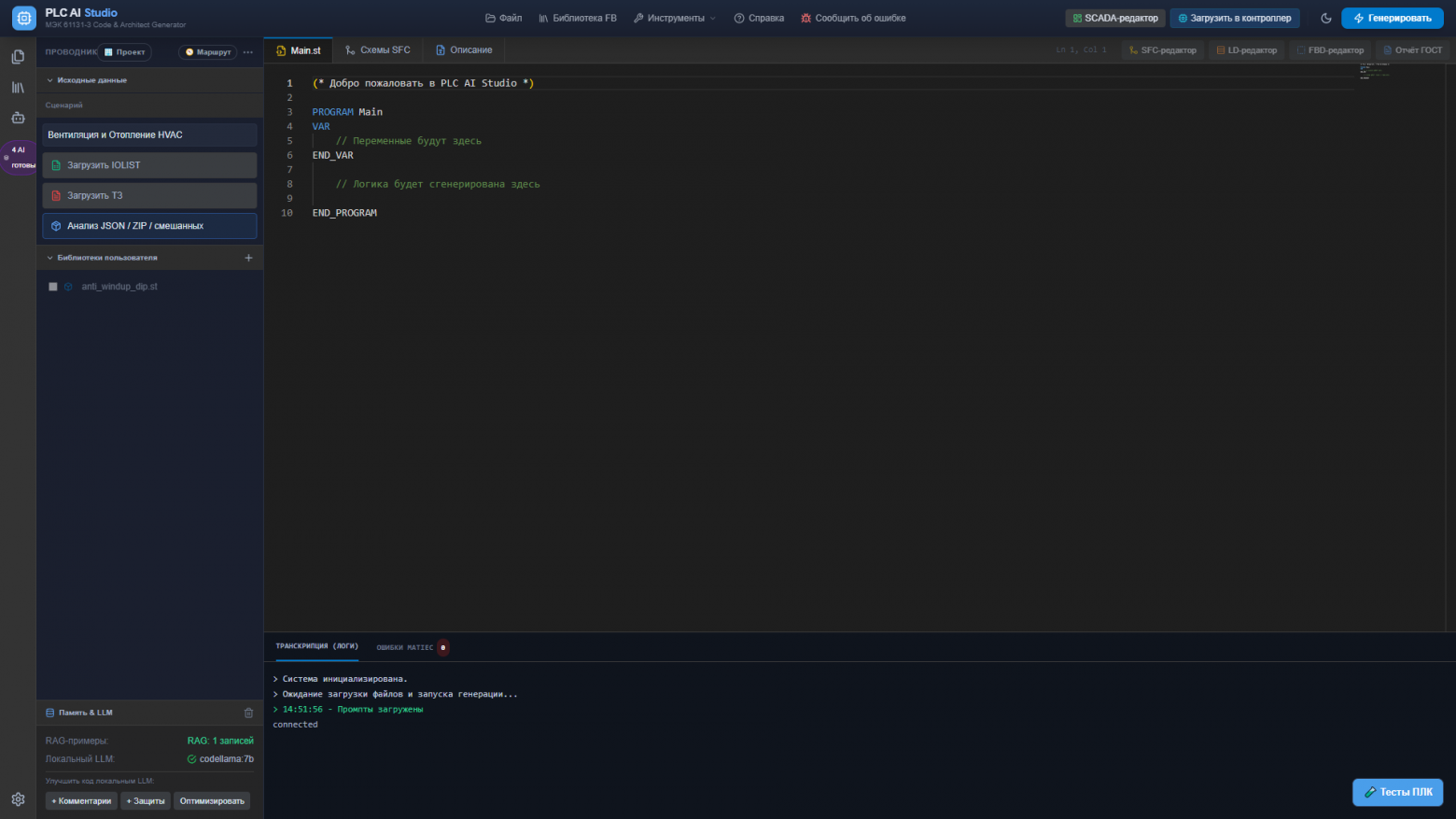Click '+ Комментарии' improve button
Image resolution: width=1456 pixels, height=819 pixels.
(x=81, y=801)
